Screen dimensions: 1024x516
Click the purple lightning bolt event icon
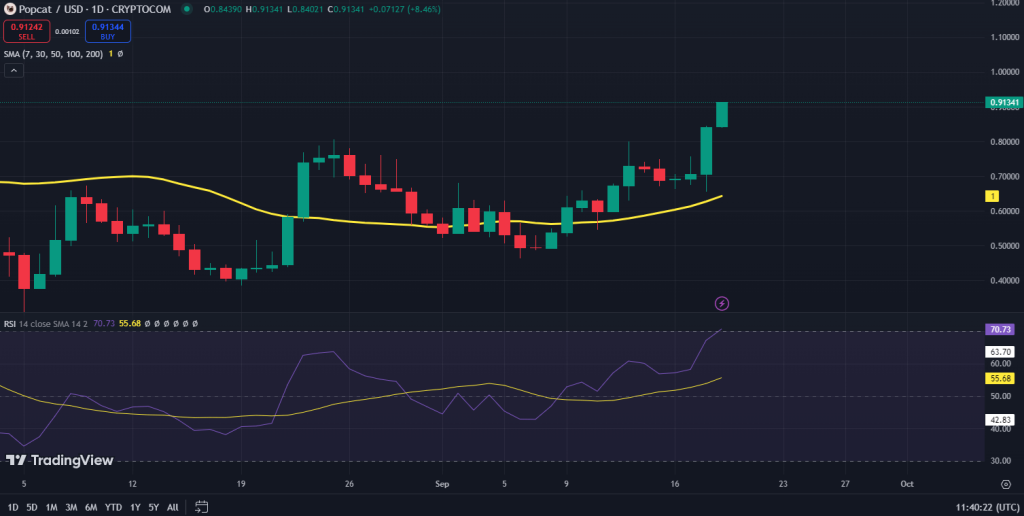pyautogui.click(x=721, y=302)
